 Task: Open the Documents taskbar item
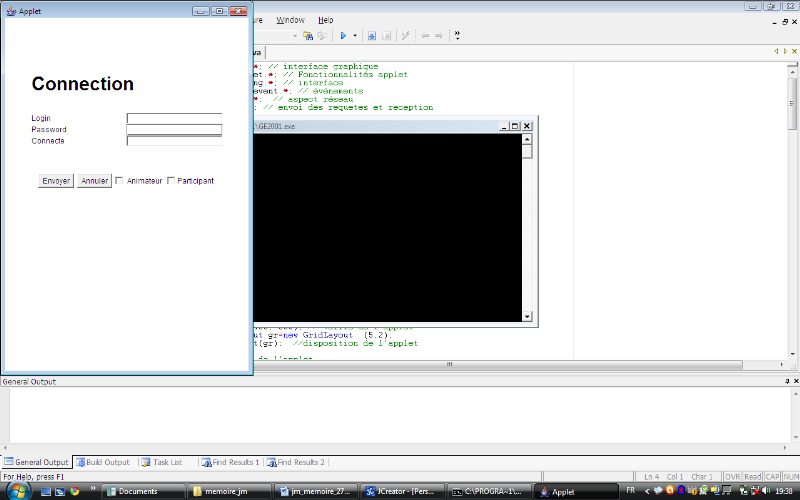[x=138, y=492]
